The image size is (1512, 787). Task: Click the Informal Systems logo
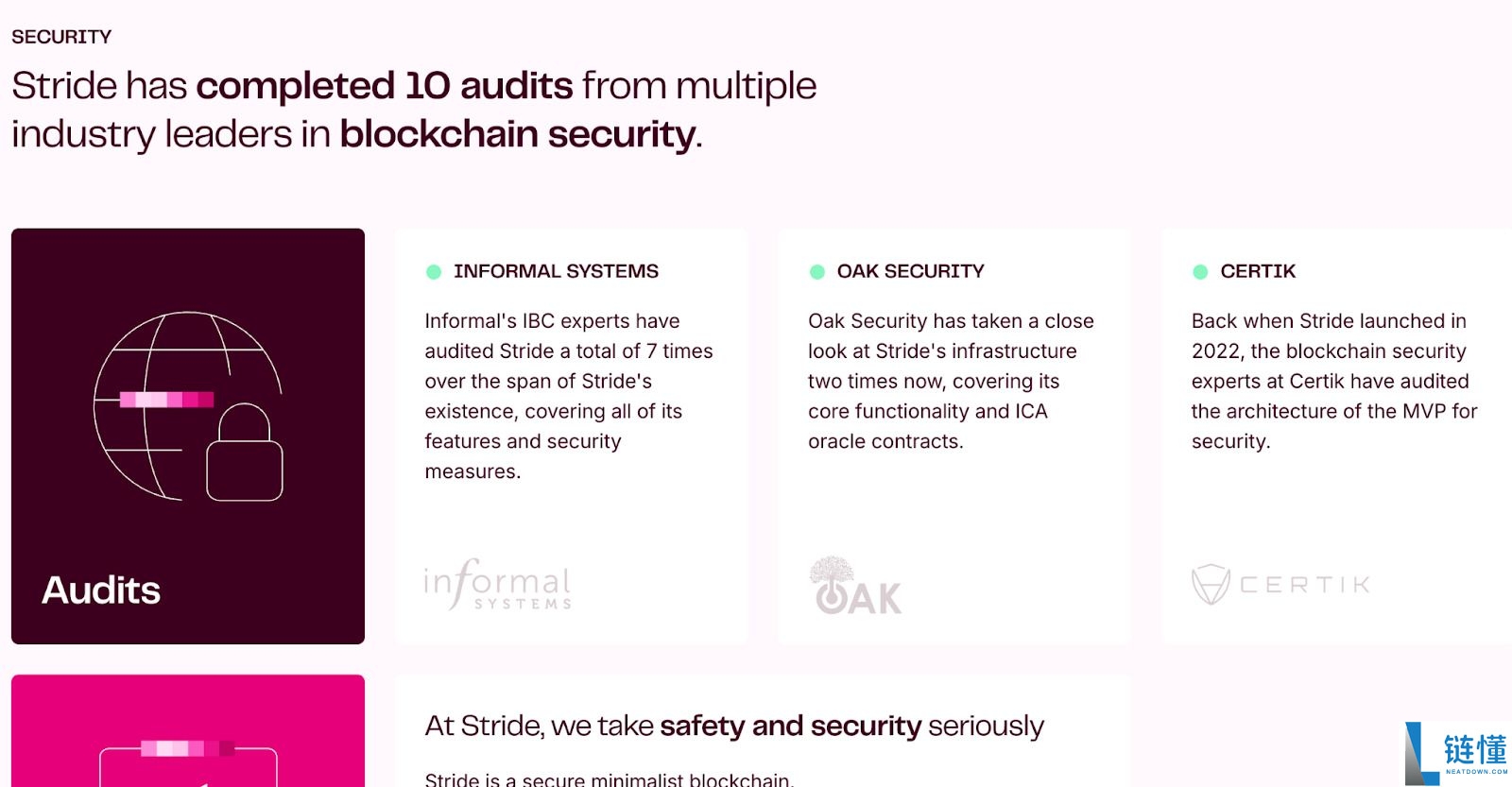pos(497,584)
